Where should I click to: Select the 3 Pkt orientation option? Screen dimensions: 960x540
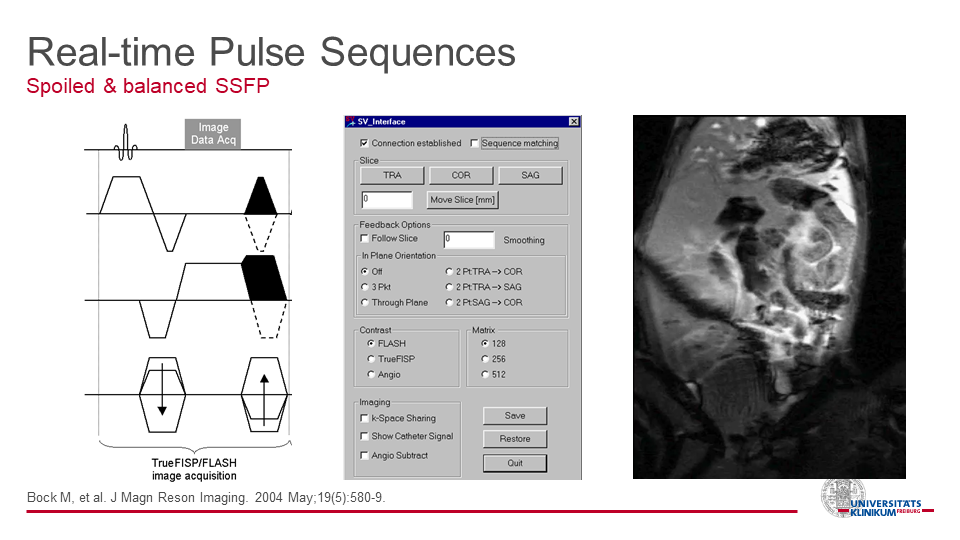[364, 287]
